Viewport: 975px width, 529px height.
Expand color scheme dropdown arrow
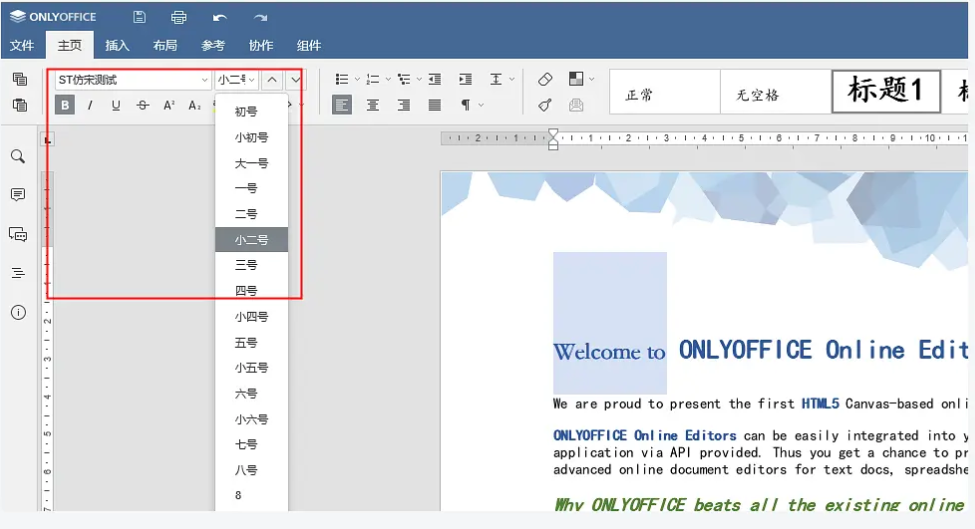[x=591, y=79]
